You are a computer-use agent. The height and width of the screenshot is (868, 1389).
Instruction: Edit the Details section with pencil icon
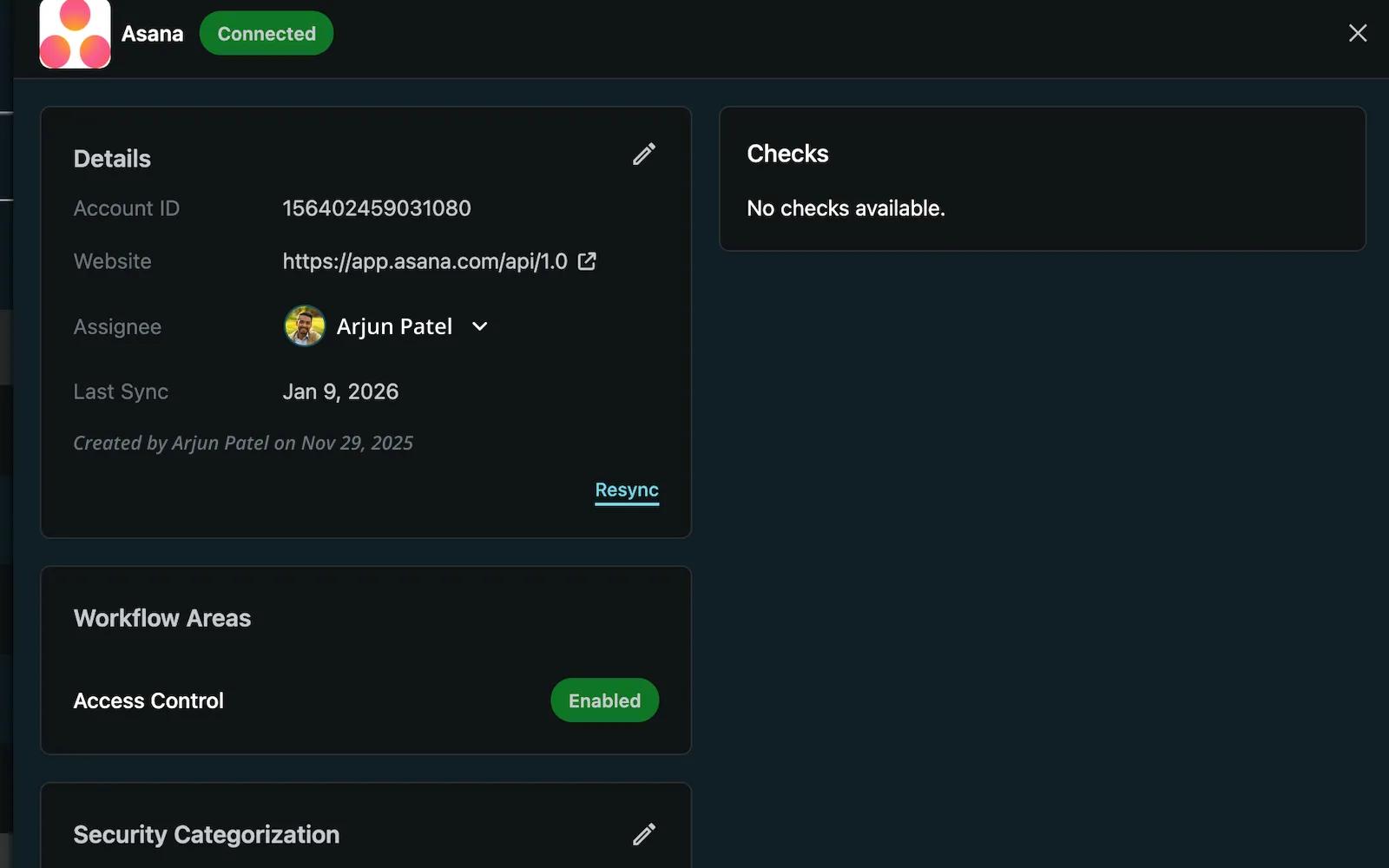[643, 155]
